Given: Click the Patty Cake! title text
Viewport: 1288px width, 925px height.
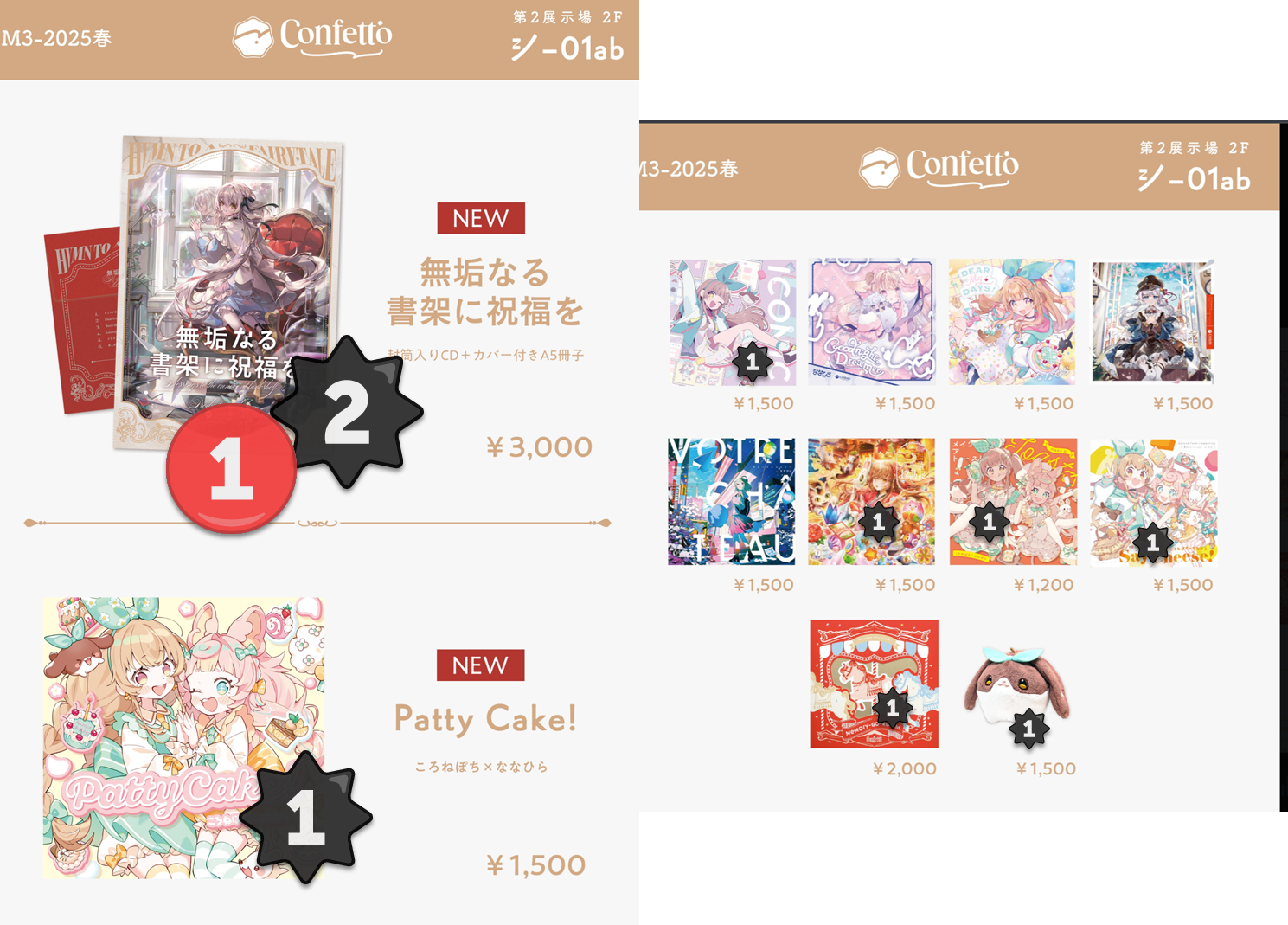Looking at the screenshot, I should coord(485,719).
